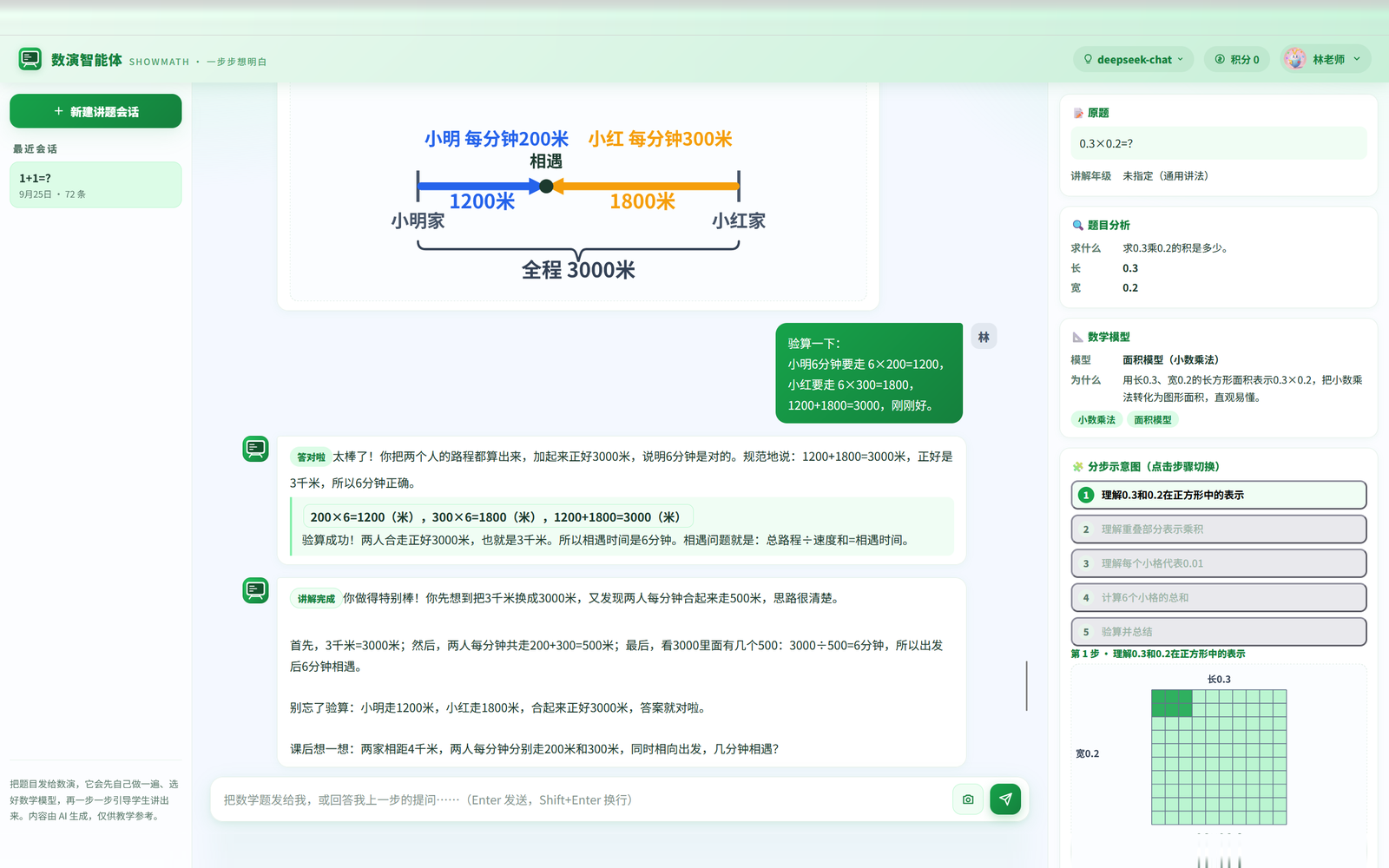Viewport: 1389px width, 868px height.
Task: Select step 2 理解重叠部分表示乘积
Action: click(x=1219, y=529)
